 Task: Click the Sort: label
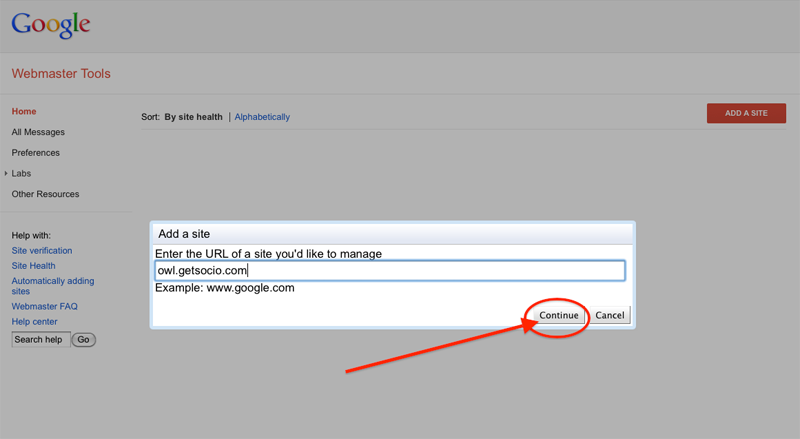coord(151,117)
